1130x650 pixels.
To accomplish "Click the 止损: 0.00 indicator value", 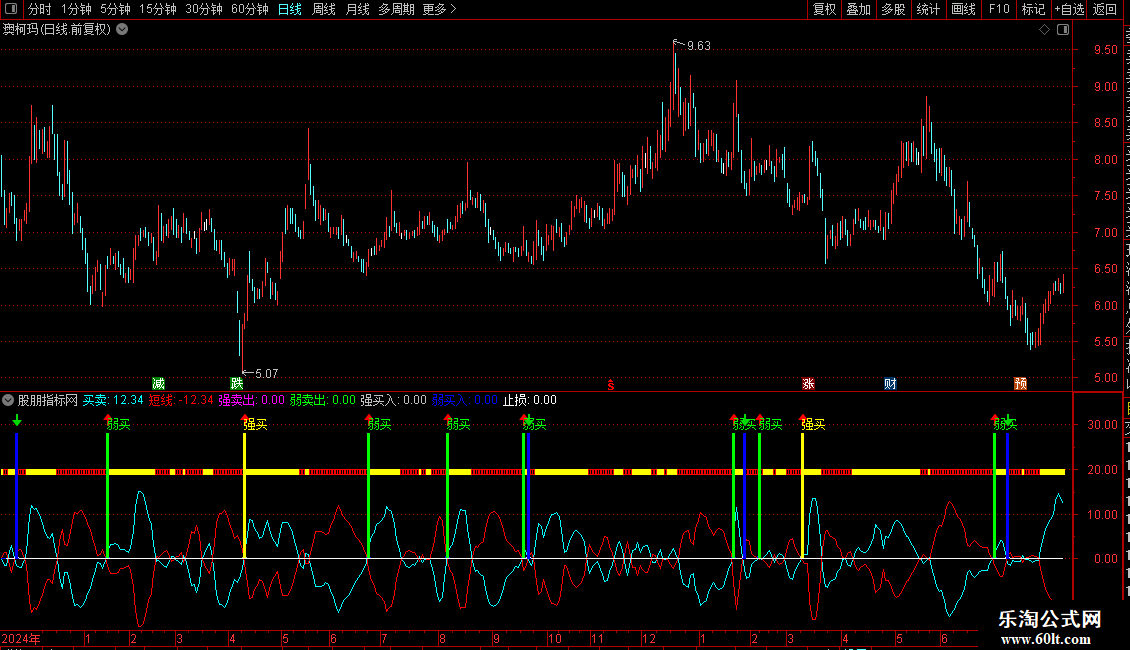I will click(x=530, y=400).
